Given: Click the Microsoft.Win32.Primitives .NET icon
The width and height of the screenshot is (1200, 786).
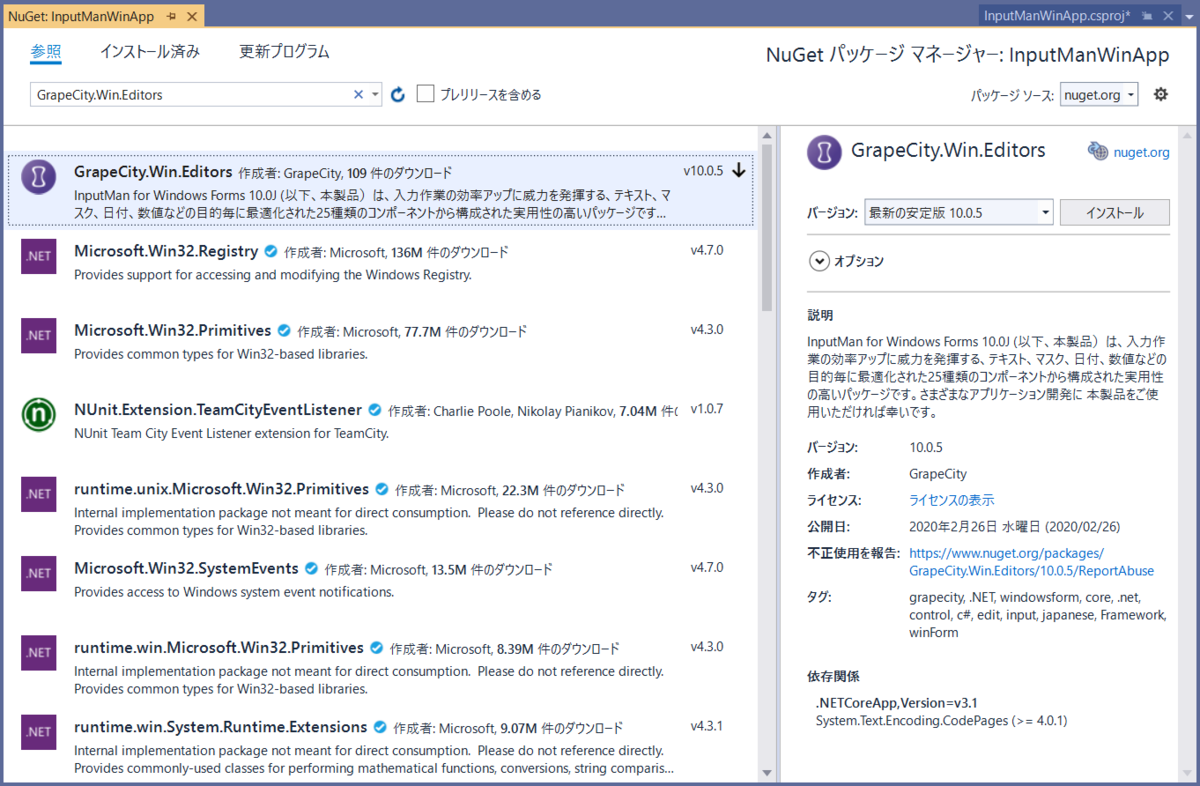Looking at the screenshot, I should (38, 335).
